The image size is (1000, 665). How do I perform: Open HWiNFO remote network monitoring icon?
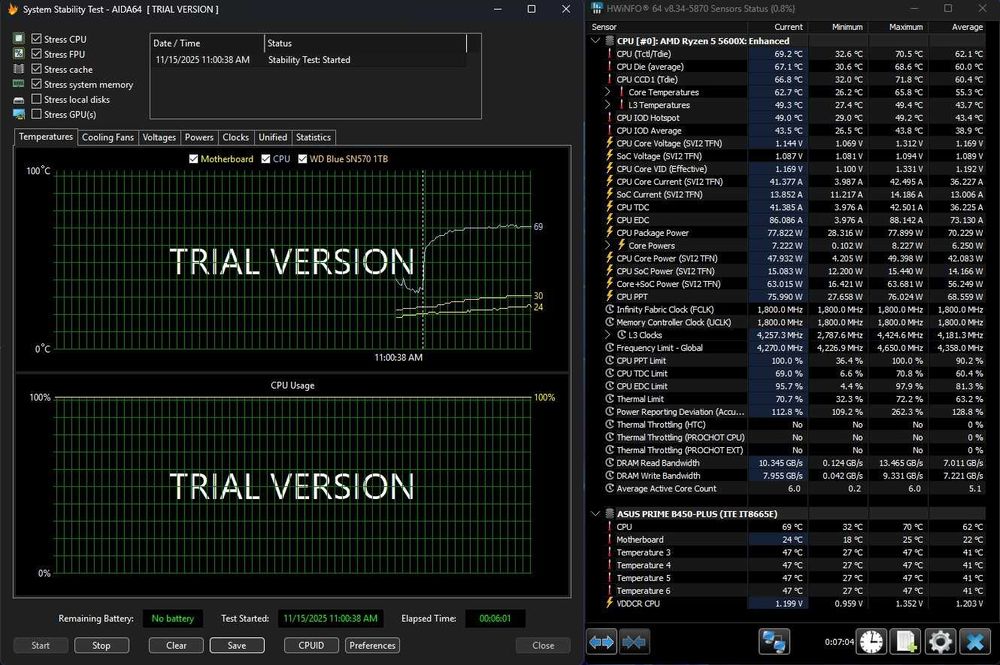pyautogui.click(x=774, y=641)
